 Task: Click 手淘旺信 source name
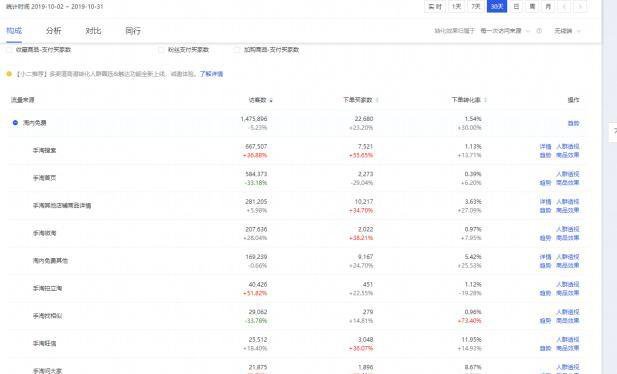tap(44, 343)
